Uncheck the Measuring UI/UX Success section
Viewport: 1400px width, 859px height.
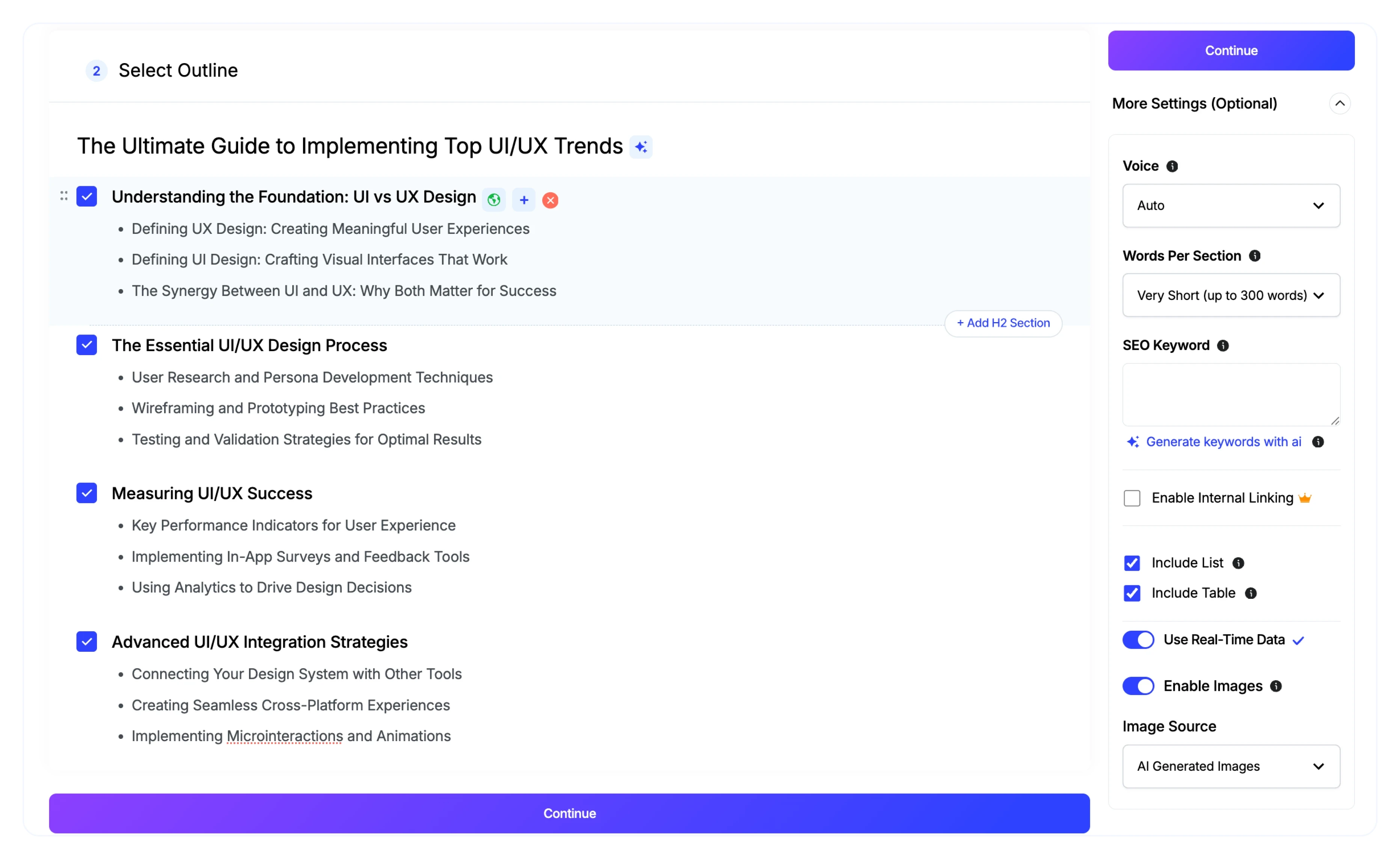[x=86, y=493]
